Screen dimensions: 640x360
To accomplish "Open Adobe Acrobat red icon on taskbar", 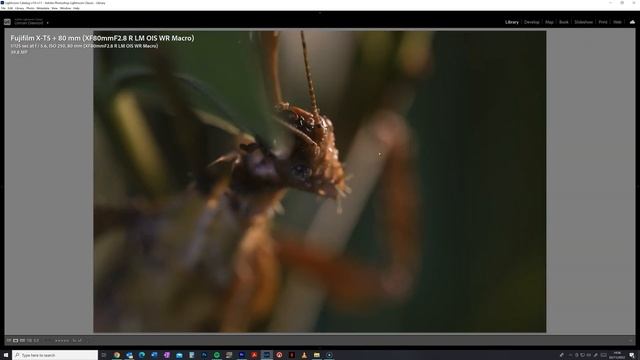I will click(254, 355).
